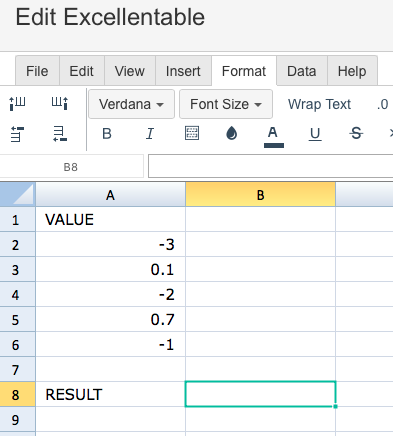Select column B header
This screenshot has width=393, height=436.
click(260, 195)
